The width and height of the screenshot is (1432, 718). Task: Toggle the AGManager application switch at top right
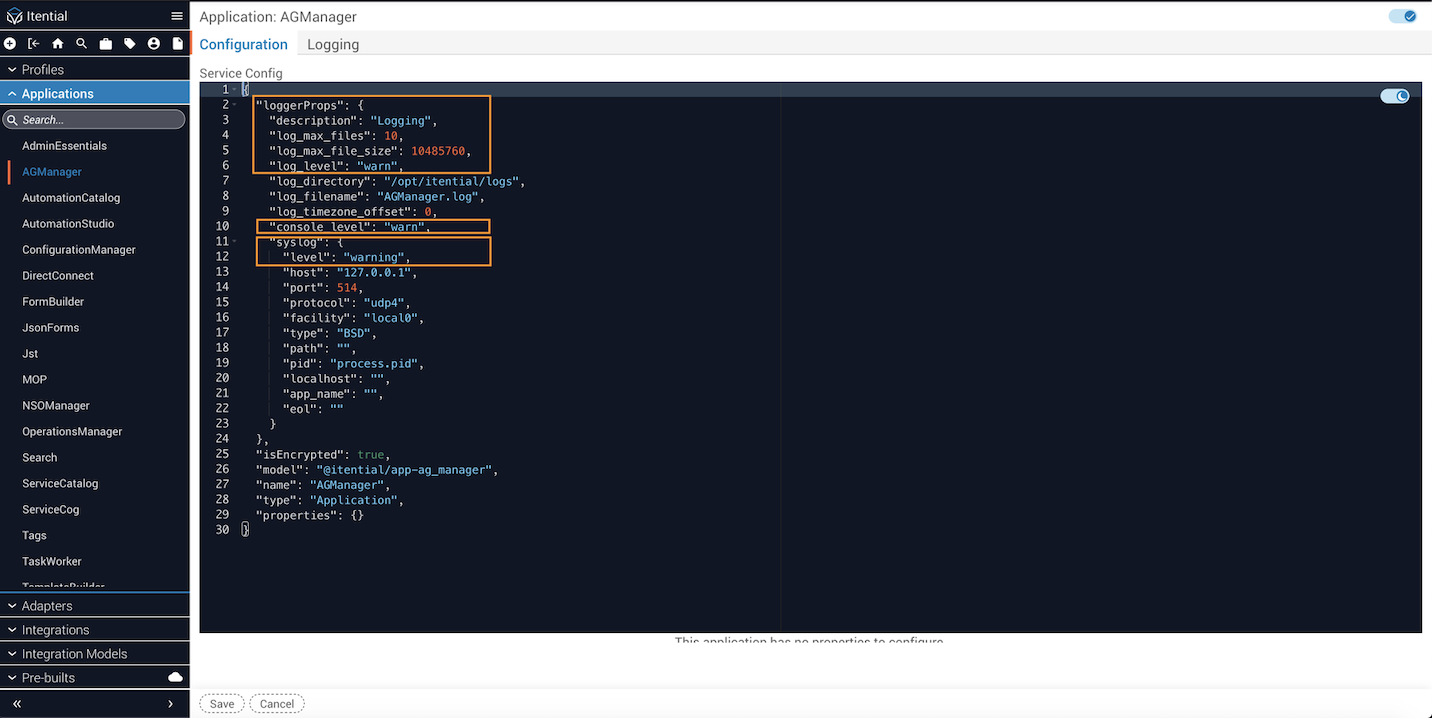(x=1403, y=17)
